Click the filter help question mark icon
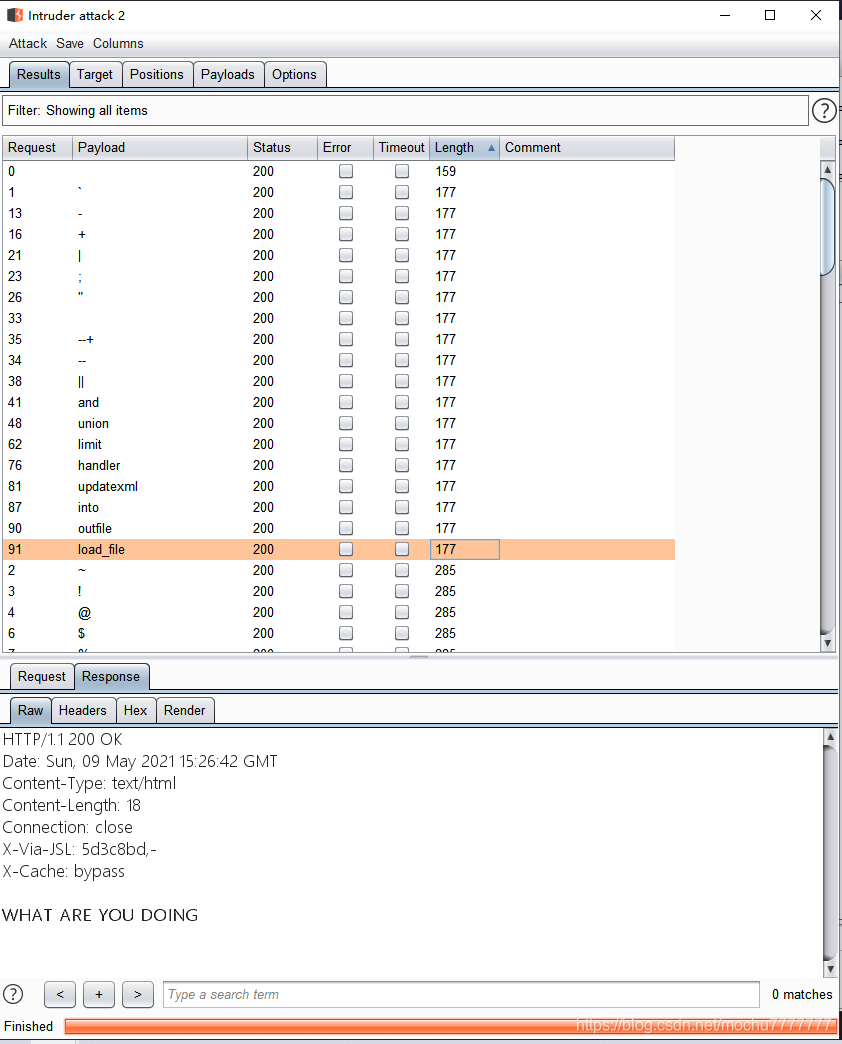842x1044 pixels. [x=824, y=111]
